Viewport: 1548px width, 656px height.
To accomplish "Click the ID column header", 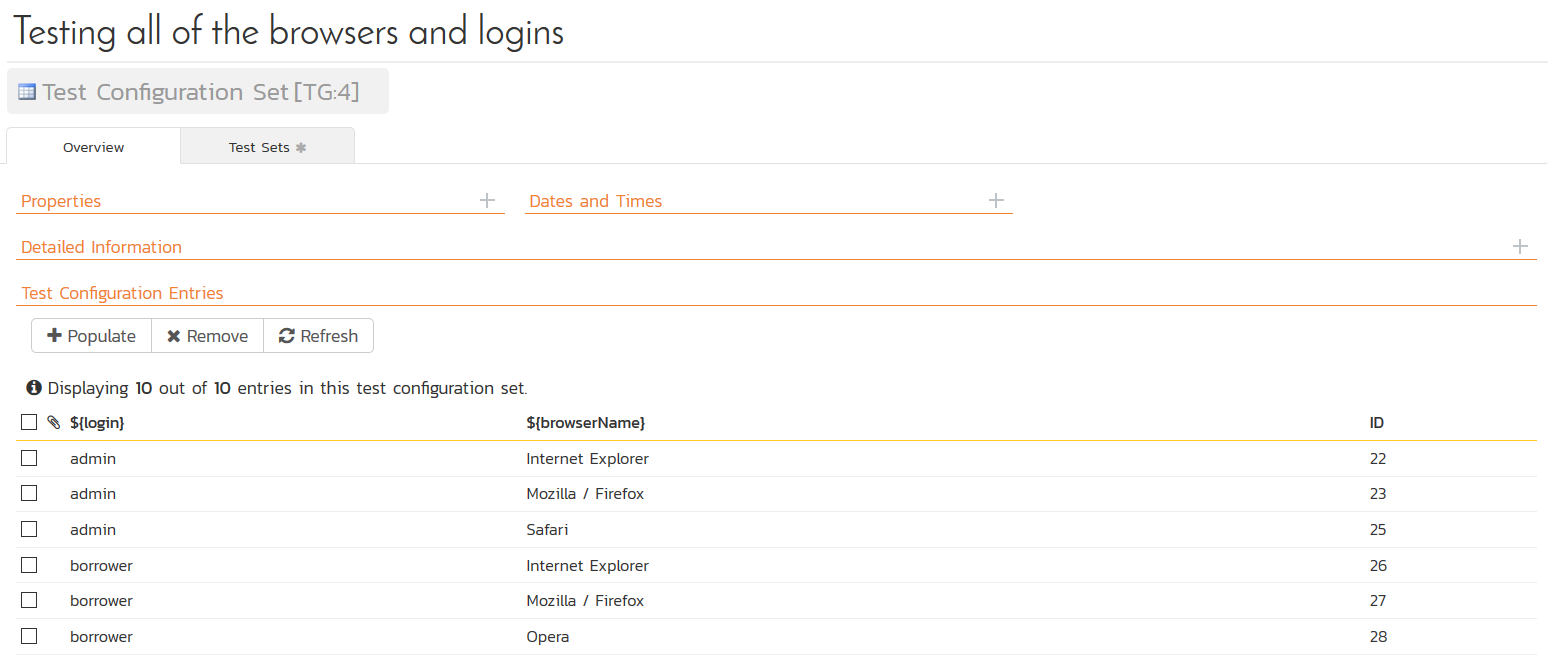I will point(1376,423).
